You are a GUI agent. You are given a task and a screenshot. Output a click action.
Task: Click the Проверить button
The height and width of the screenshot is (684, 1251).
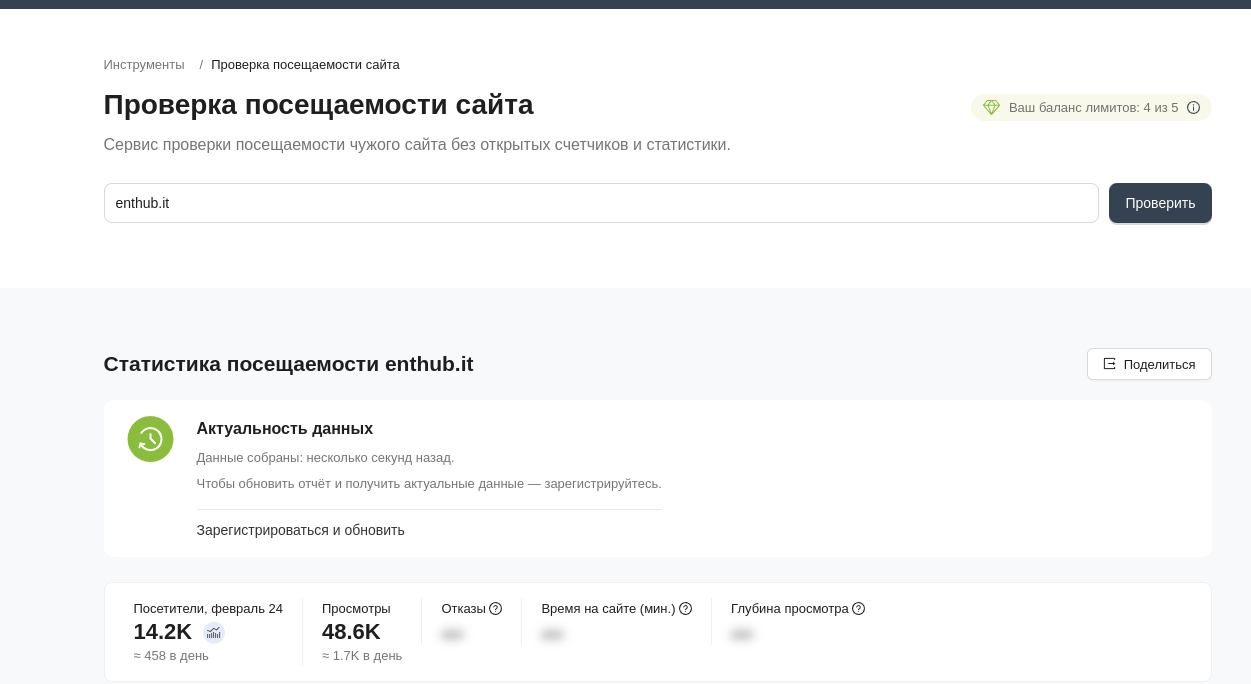(x=1160, y=203)
